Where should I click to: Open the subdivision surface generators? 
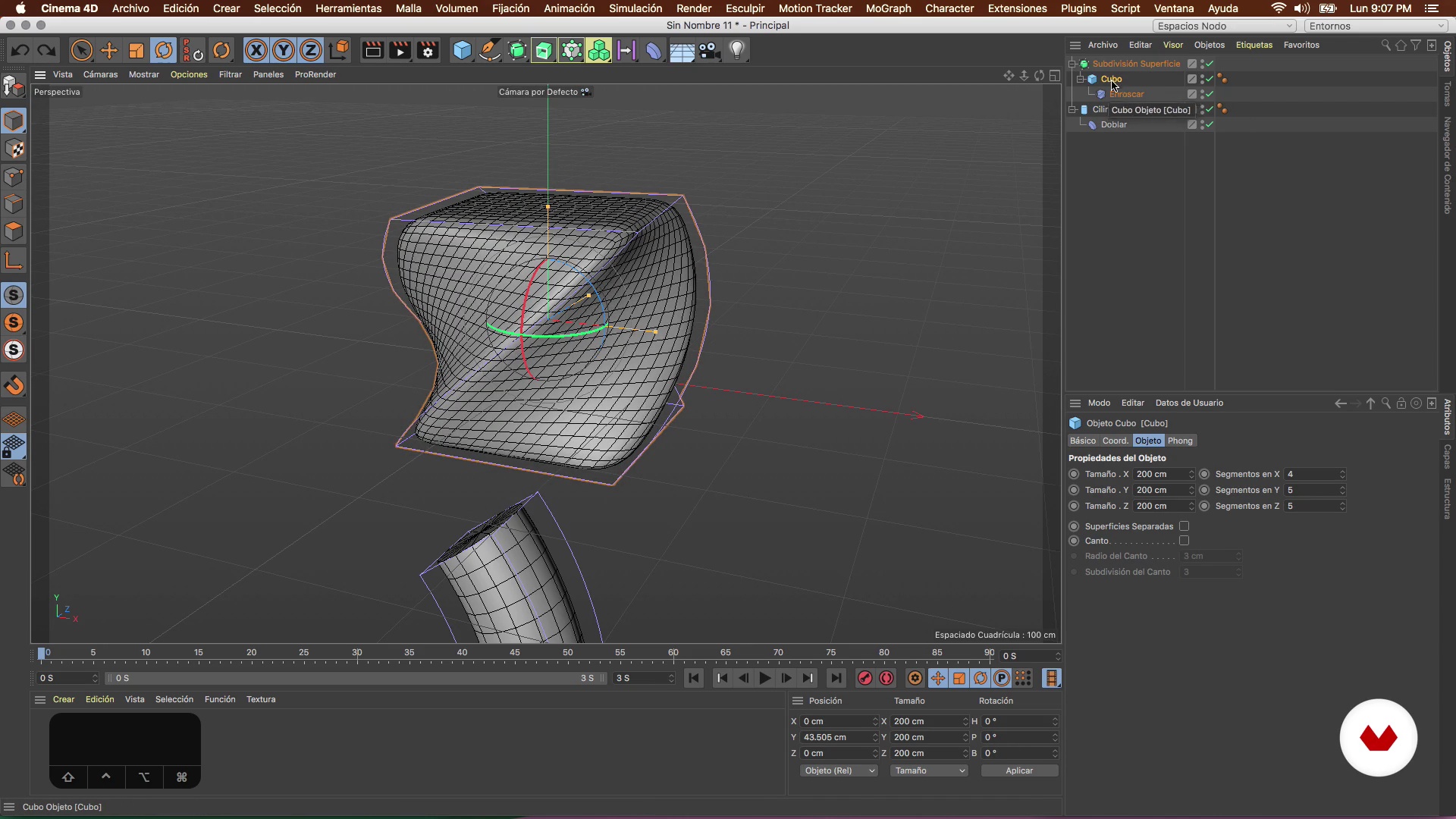pyautogui.click(x=517, y=51)
